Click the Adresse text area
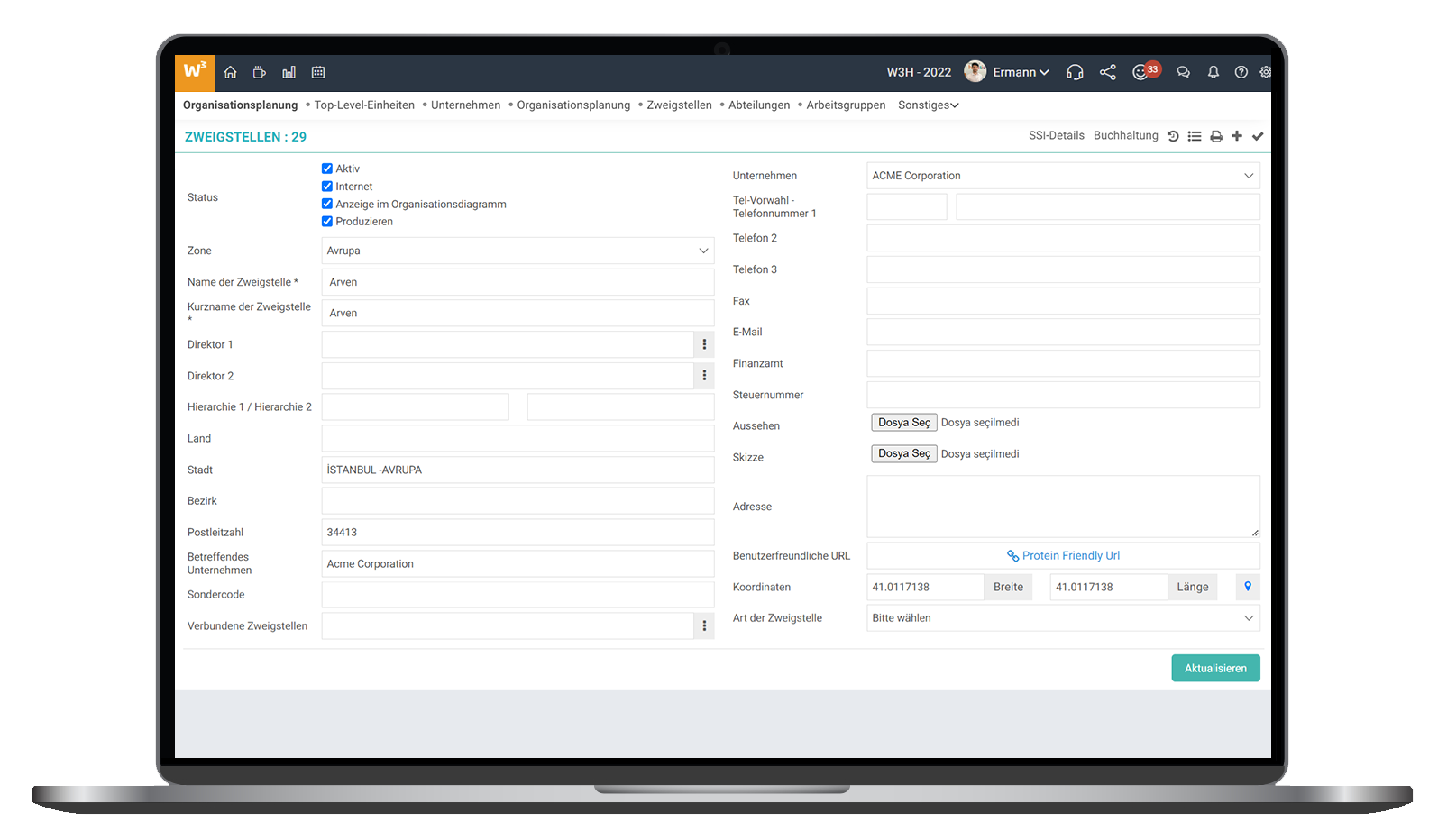 pos(1063,507)
